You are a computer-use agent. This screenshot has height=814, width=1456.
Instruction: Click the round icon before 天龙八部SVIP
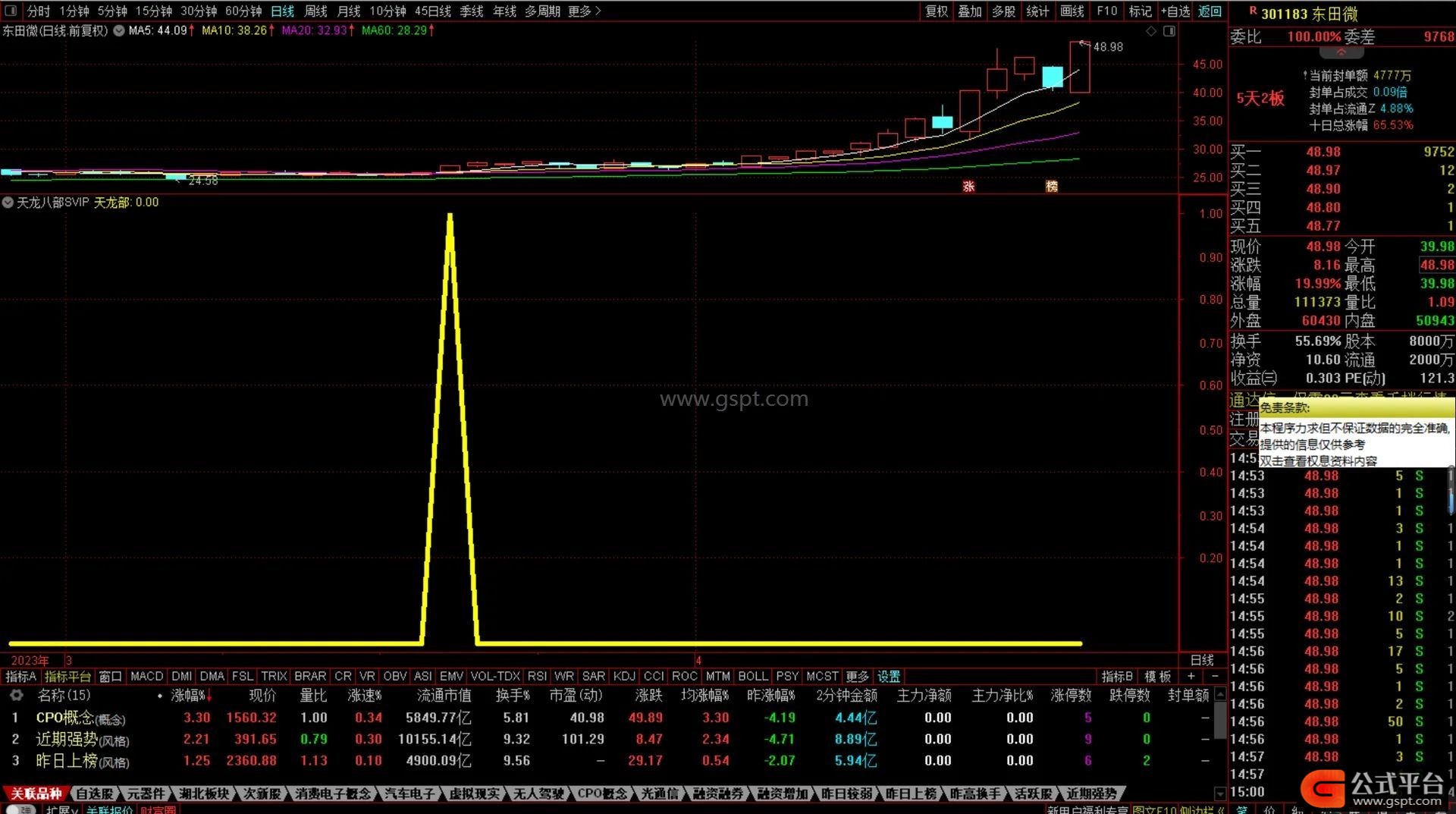click(x=8, y=203)
